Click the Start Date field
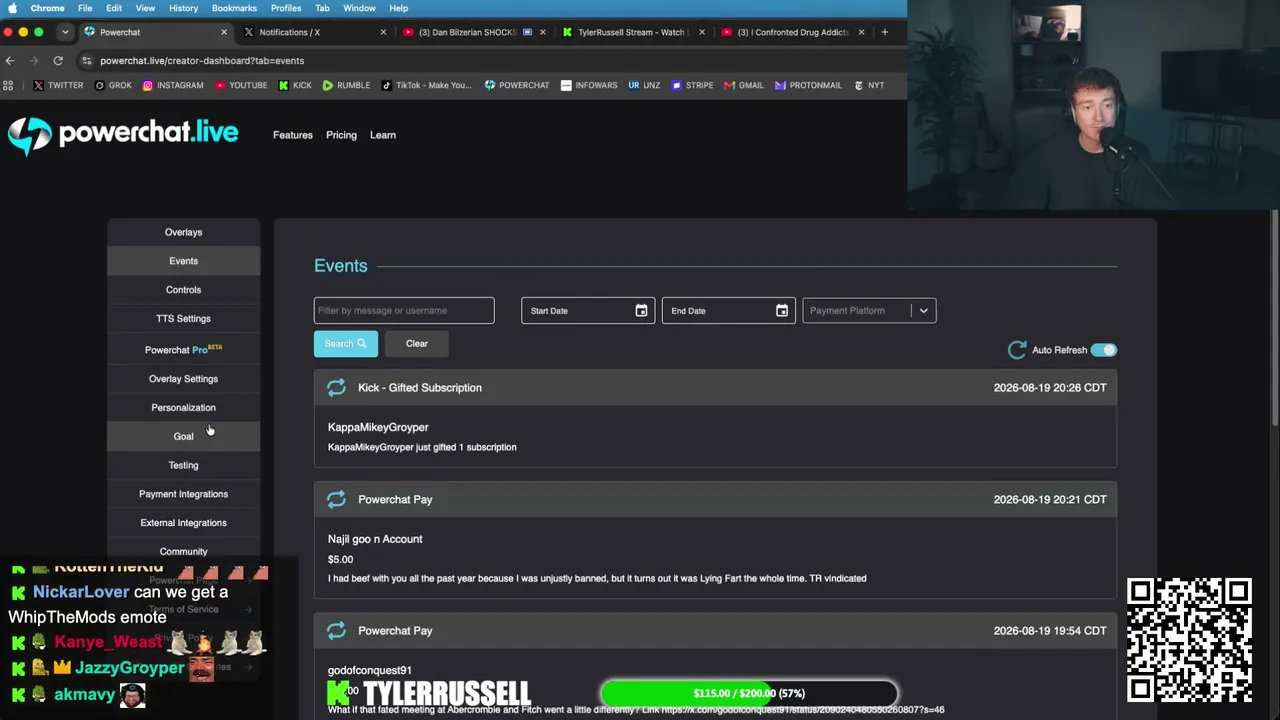This screenshot has width=1280, height=720. point(588,311)
